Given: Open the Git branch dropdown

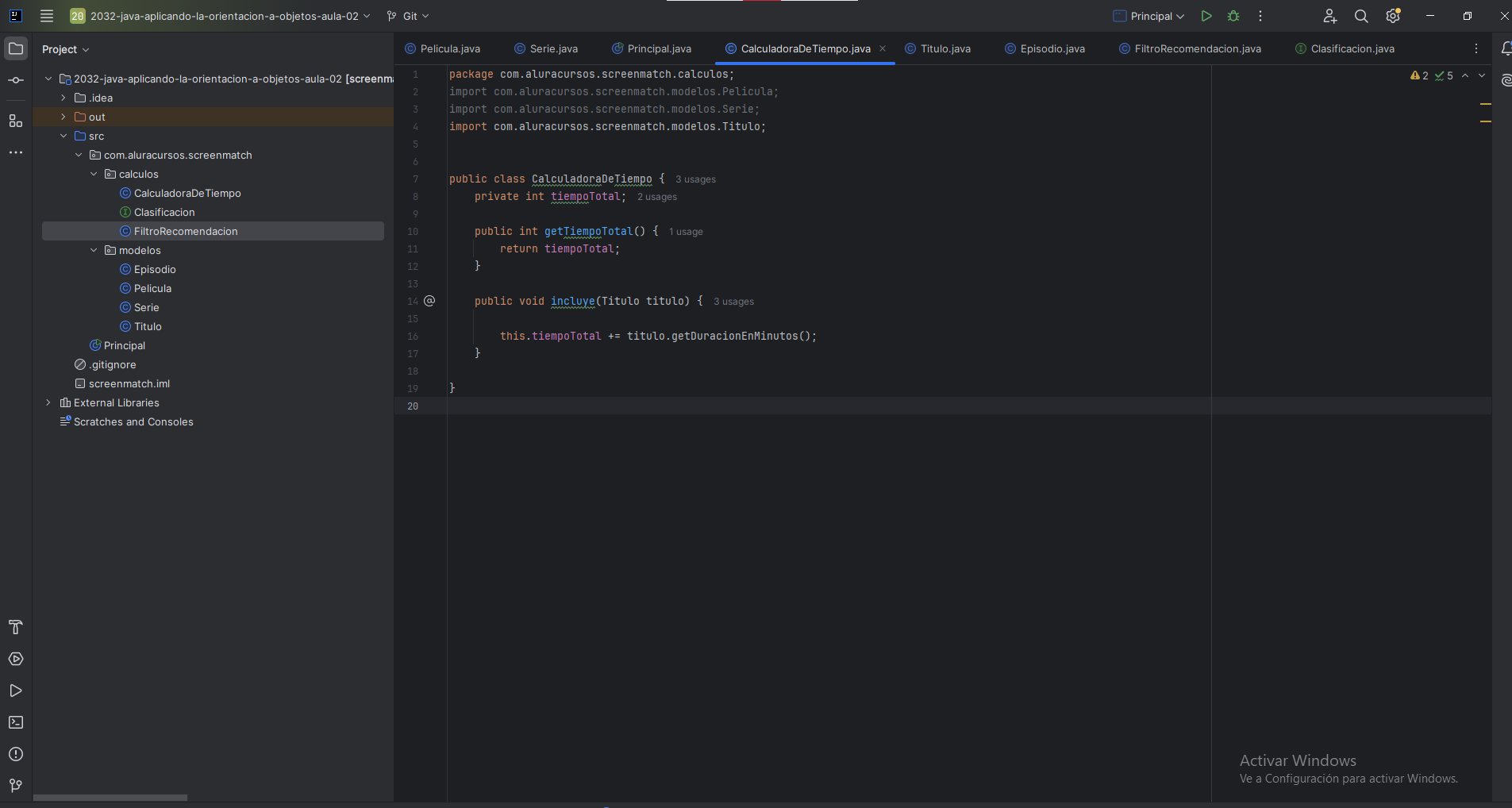Looking at the screenshot, I should (x=408, y=16).
